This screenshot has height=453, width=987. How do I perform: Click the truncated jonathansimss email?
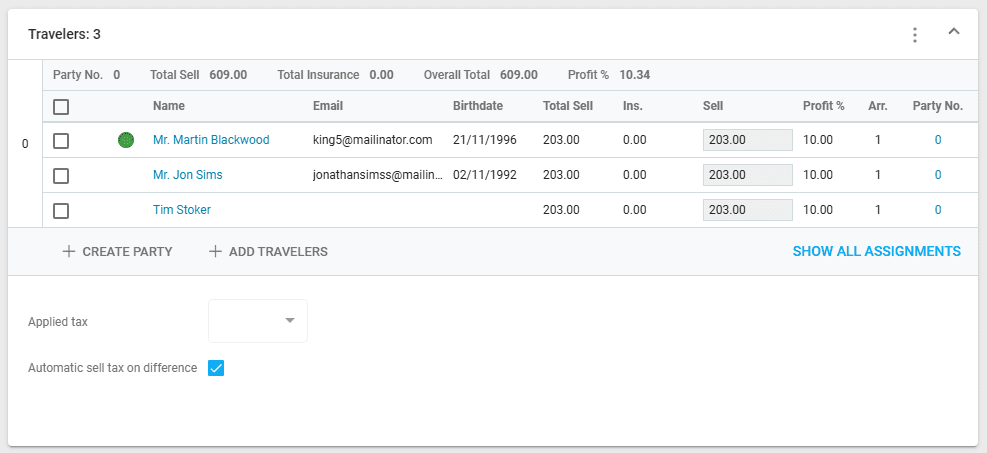(378, 175)
